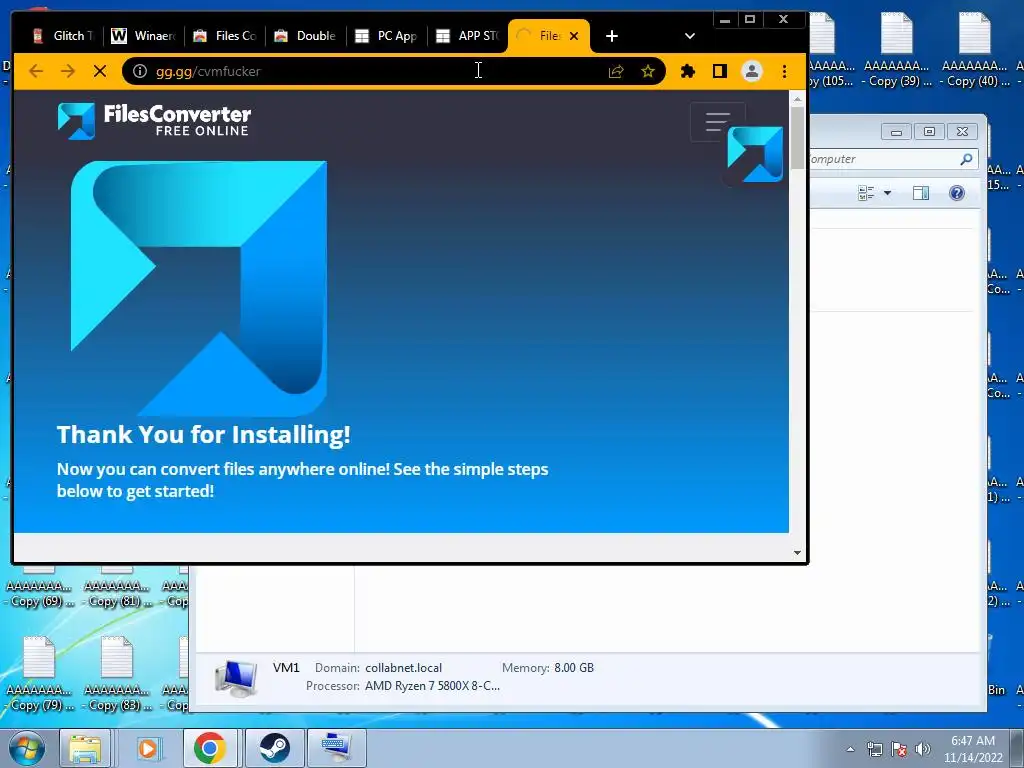This screenshot has width=1024, height=768.
Task: Select the APP ST tab
Action: coord(467,36)
